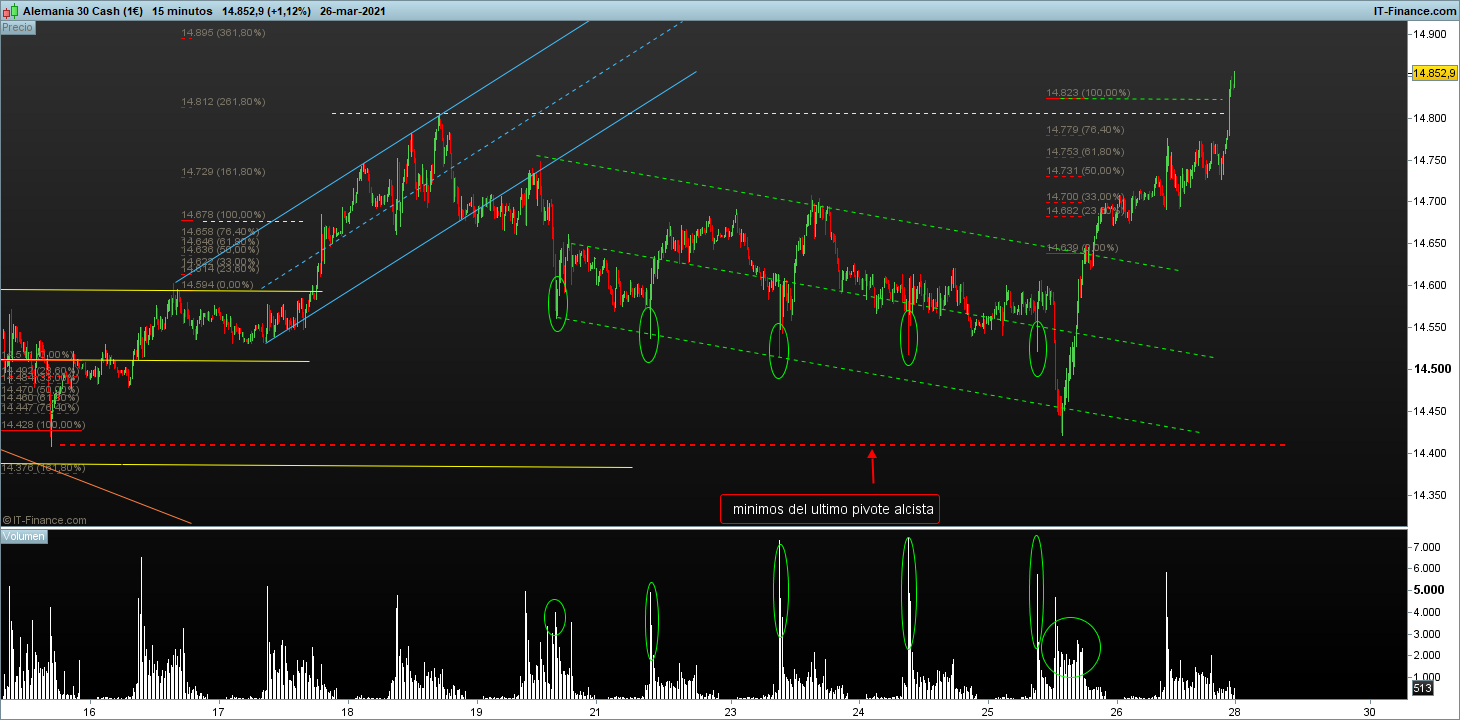
Task: Open the Volumen panel label
Action: click(x=24, y=537)
